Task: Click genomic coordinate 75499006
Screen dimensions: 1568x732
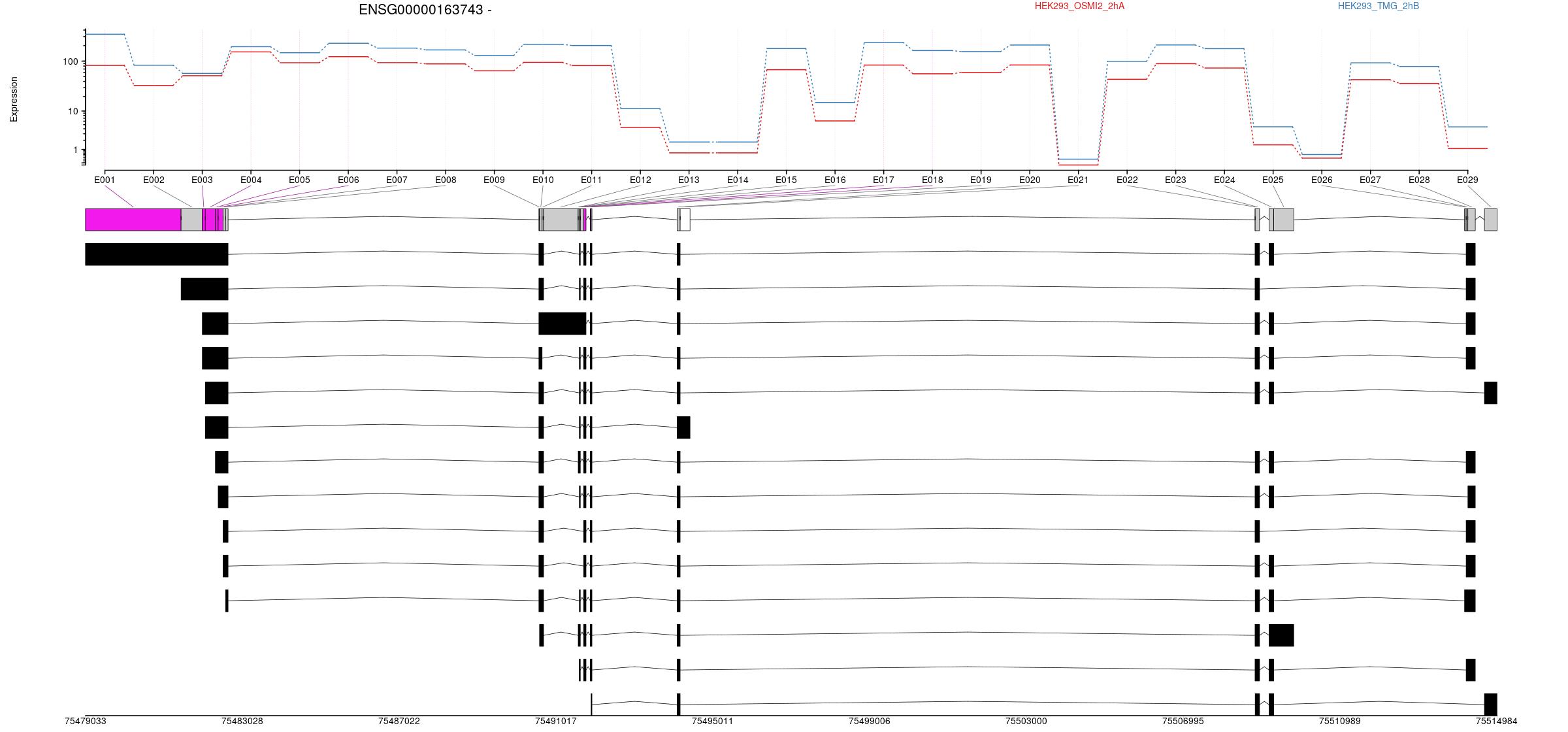Action: point(870,721)
